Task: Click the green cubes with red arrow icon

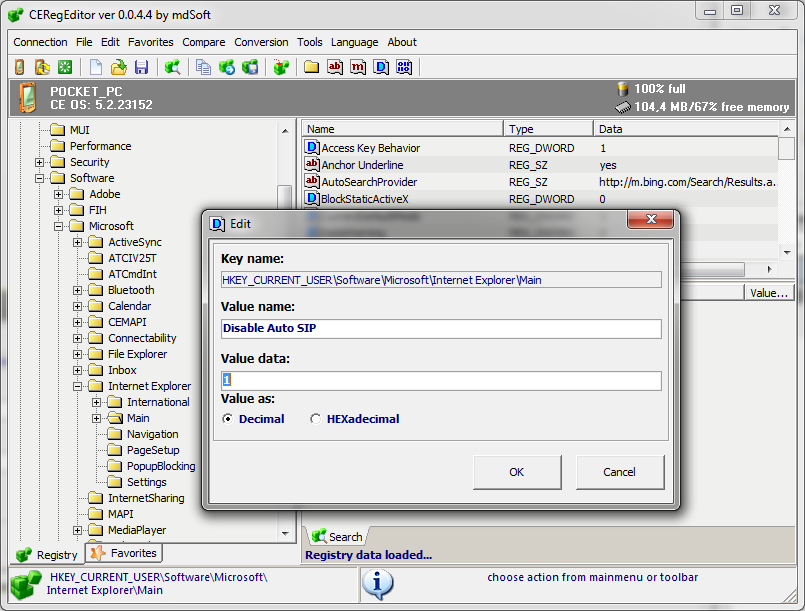Action: point(281,67)
